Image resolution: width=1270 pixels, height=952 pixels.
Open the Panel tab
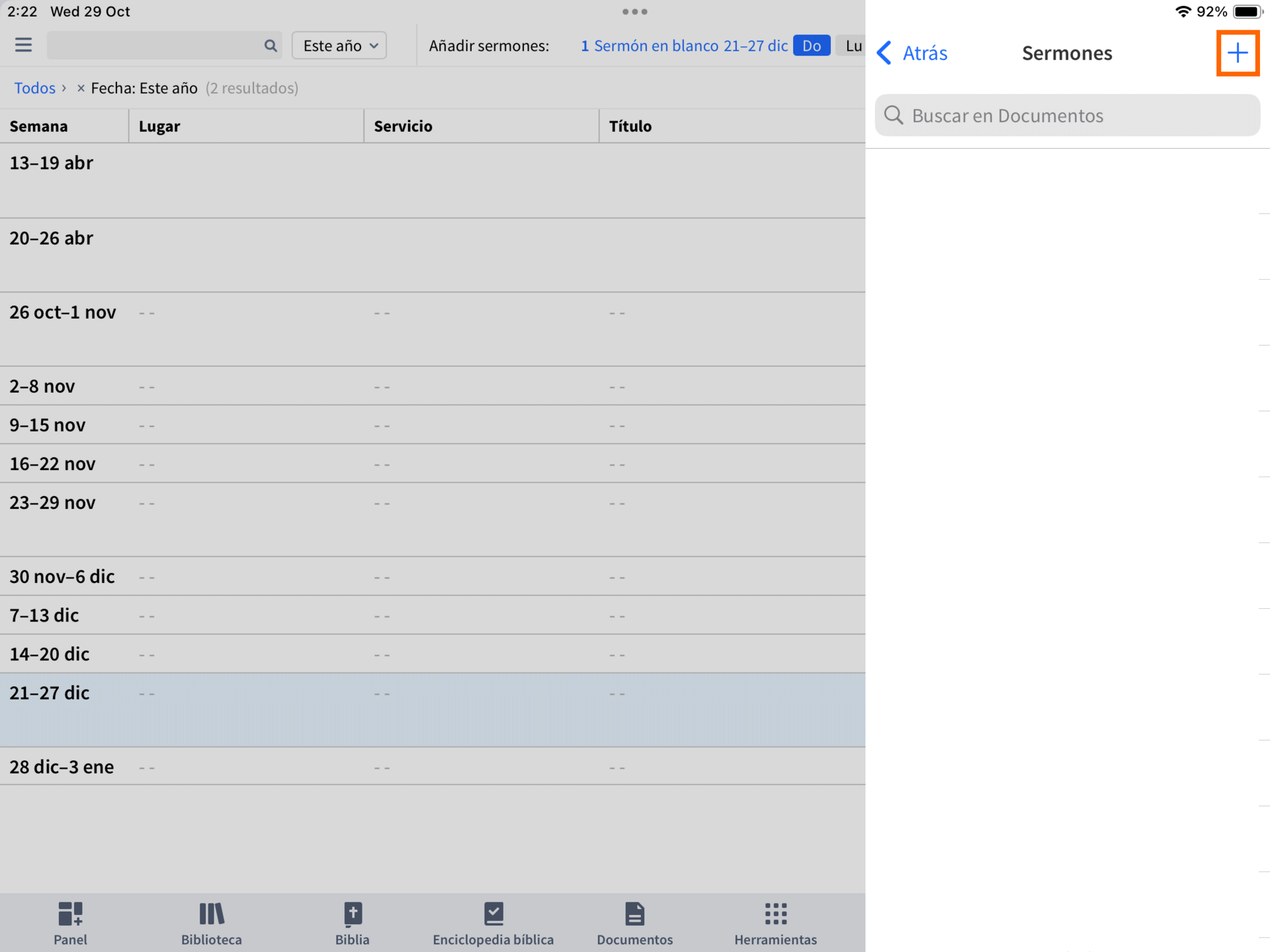click(x=70, y=924)
